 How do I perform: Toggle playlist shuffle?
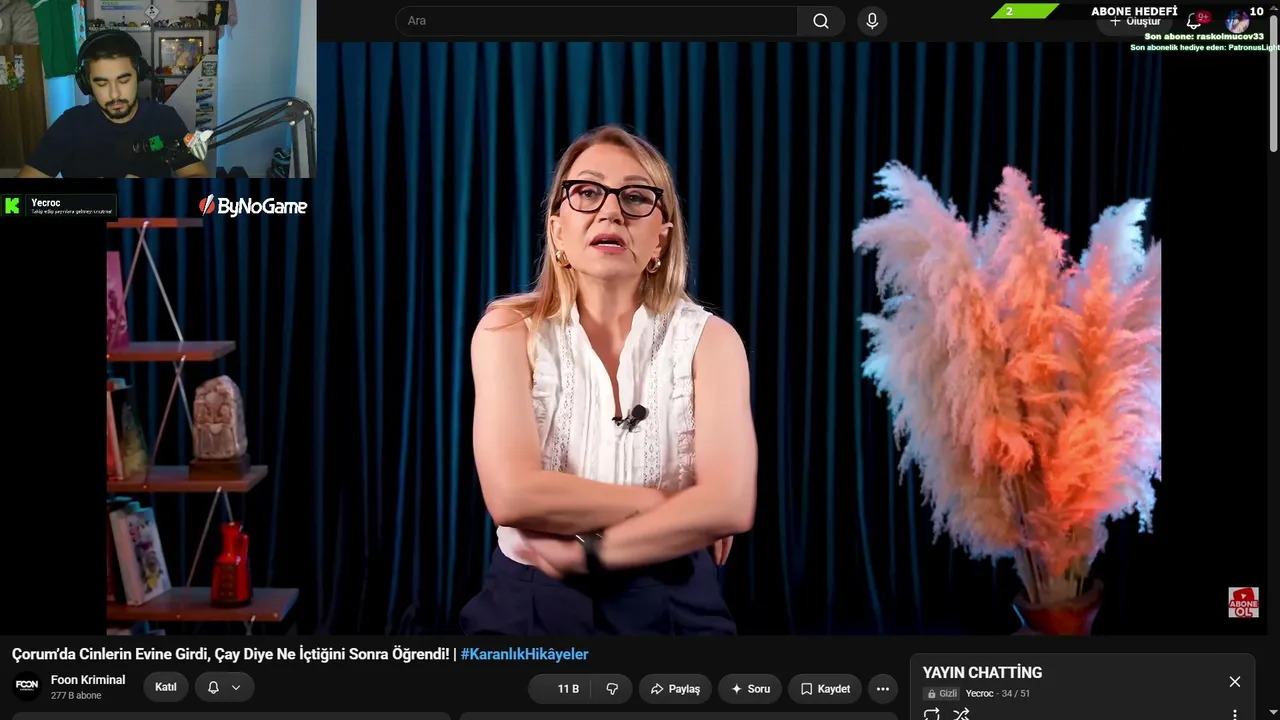(961, 714)
